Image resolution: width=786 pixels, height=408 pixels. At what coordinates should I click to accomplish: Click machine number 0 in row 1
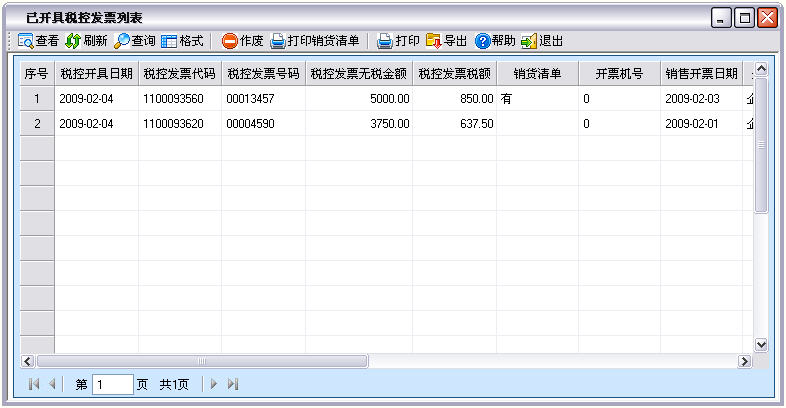(x=620, y=99)
